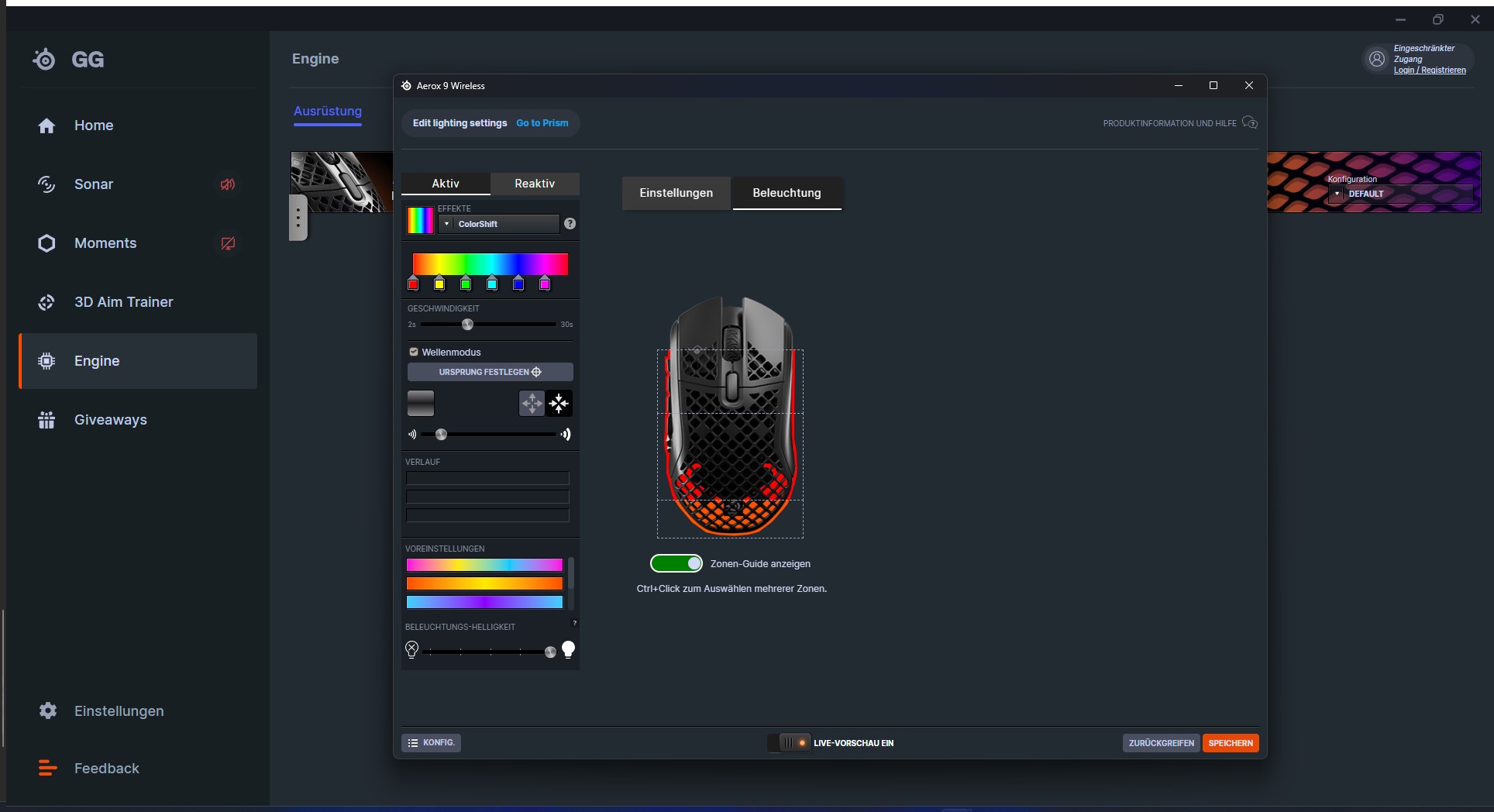Viewport: 1494px width, 812px height.
Task: Click the brightness help question mark
Action: 574,623
